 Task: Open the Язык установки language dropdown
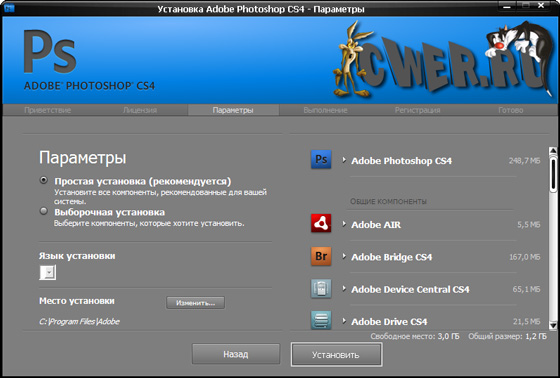pyautogui.click(x=48, y=273)
